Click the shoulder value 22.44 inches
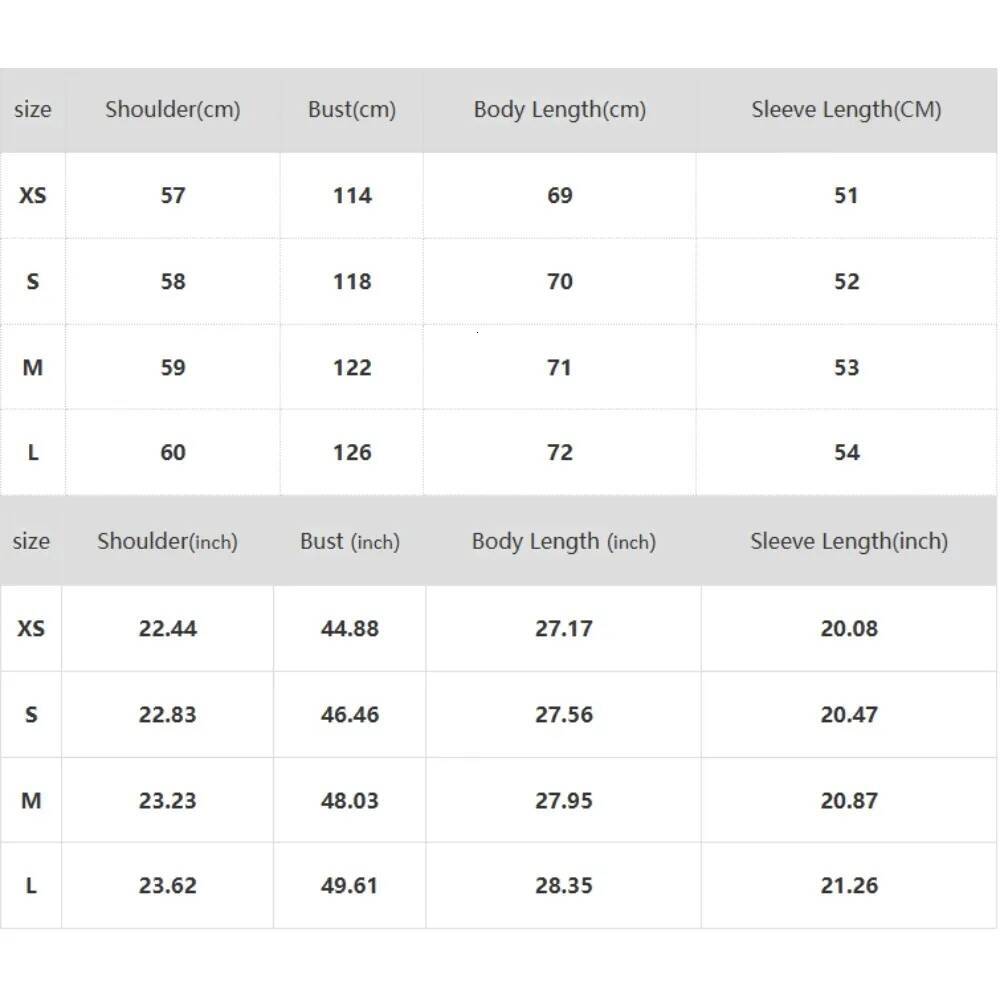The height and width of the screenshot is (1000, 1000). 167,629
